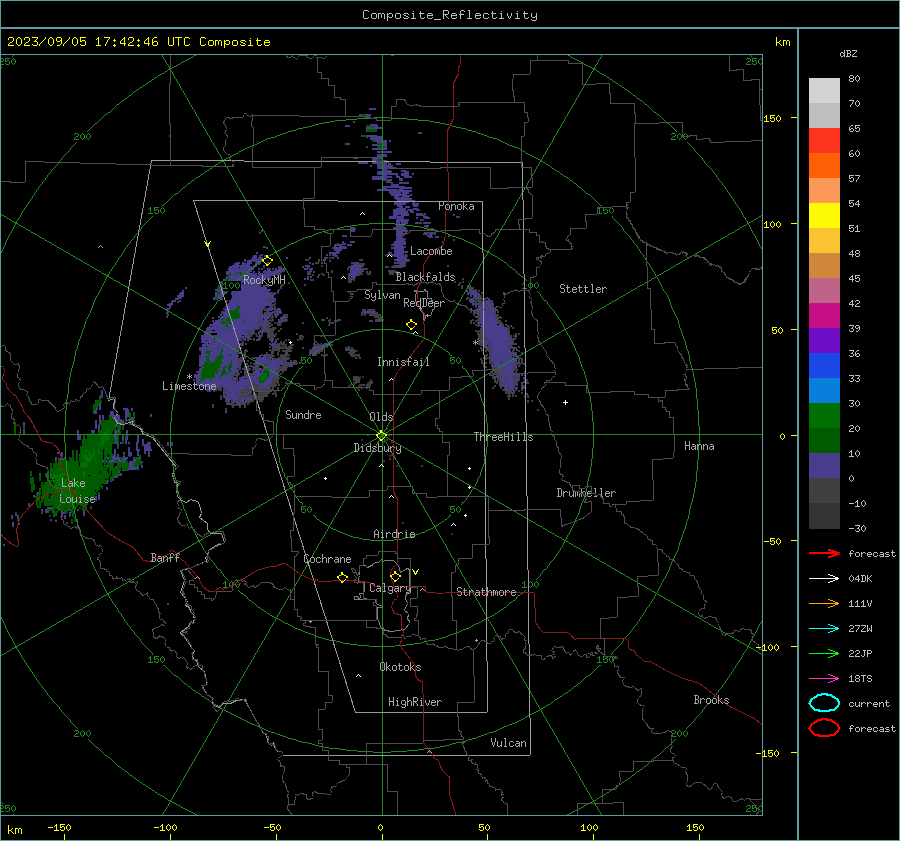The image size is (900, 841).
Task: Click the Lacombe label
Action: tap(431, 251)
